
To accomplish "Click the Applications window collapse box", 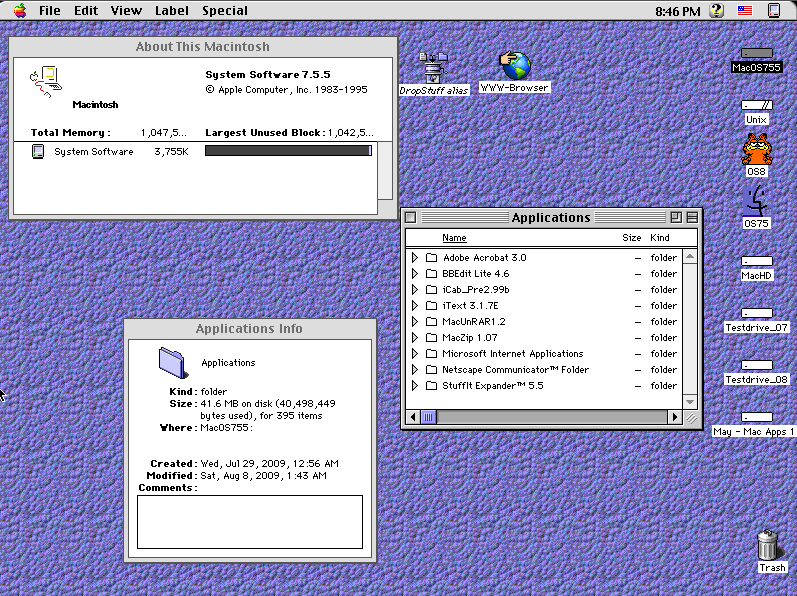I will coord(692,217).
